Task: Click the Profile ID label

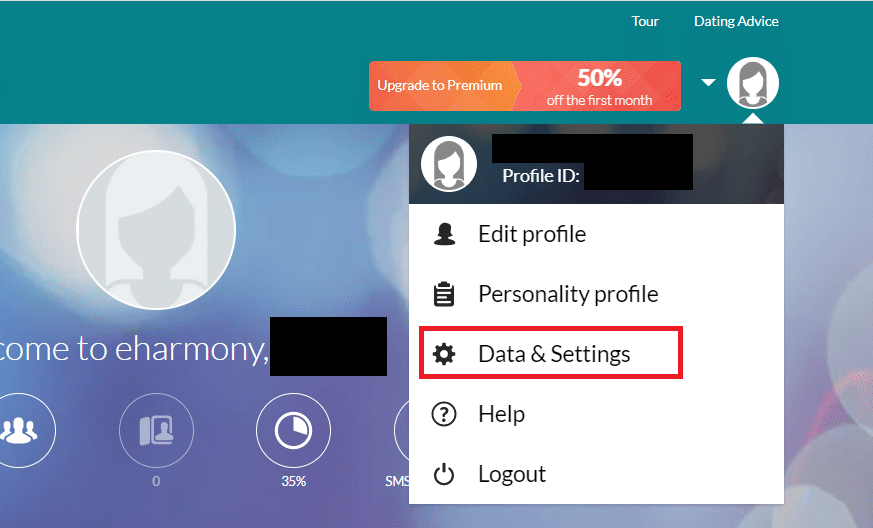Action: point(541,176)
